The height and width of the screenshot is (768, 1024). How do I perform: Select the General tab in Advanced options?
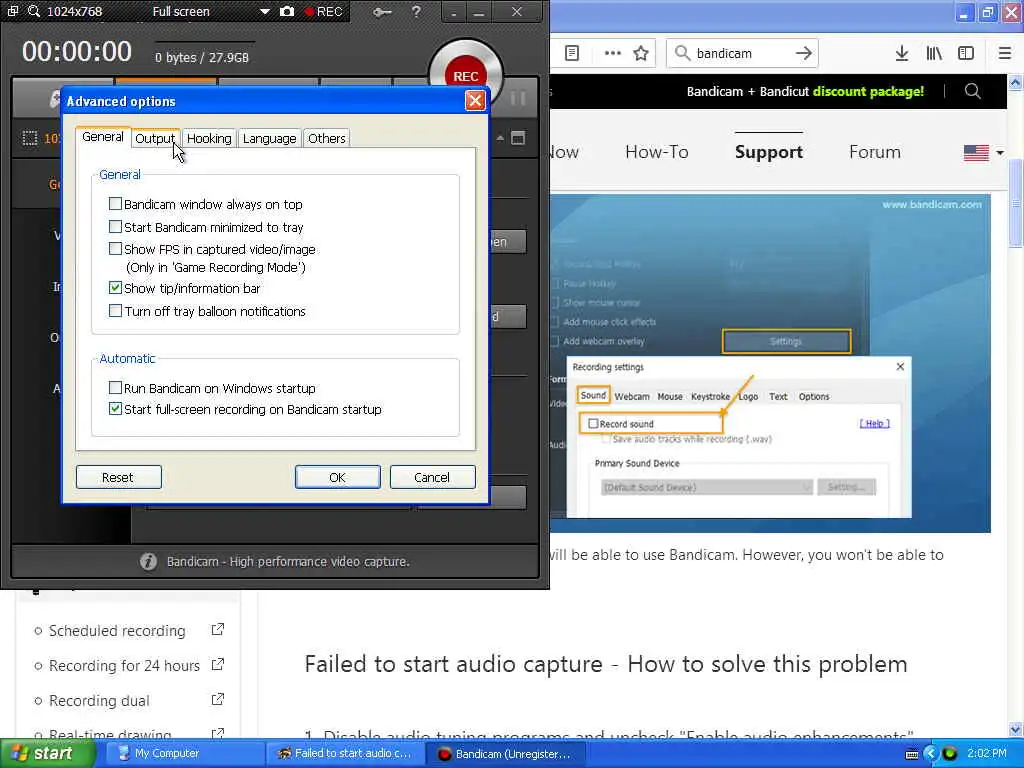pyautogui.click(x=103, y=136)
